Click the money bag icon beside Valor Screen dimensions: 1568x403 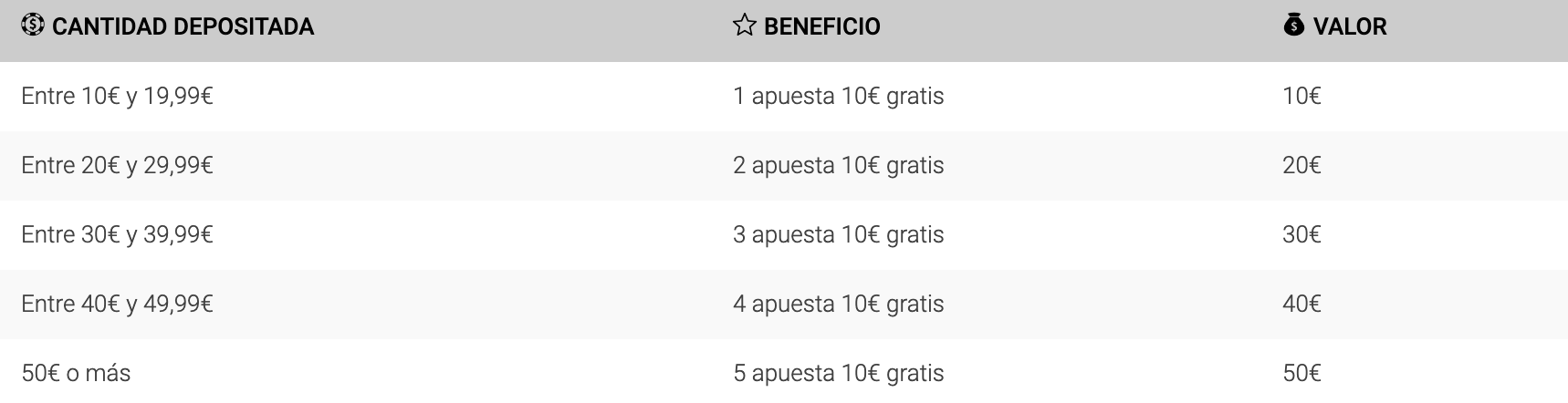tap(1293, 26)
